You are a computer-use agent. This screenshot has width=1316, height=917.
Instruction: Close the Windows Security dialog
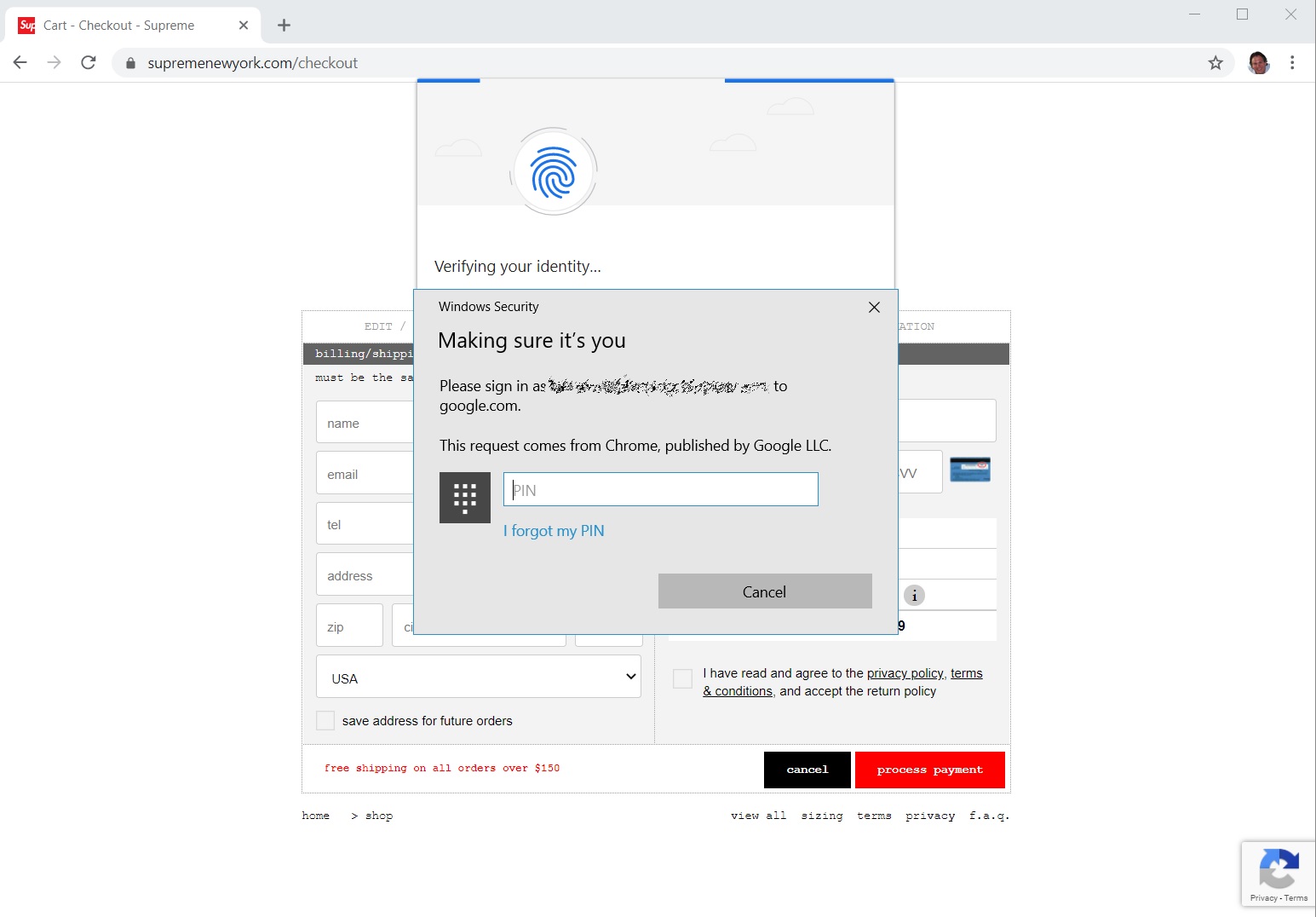(x=874, y=307)
